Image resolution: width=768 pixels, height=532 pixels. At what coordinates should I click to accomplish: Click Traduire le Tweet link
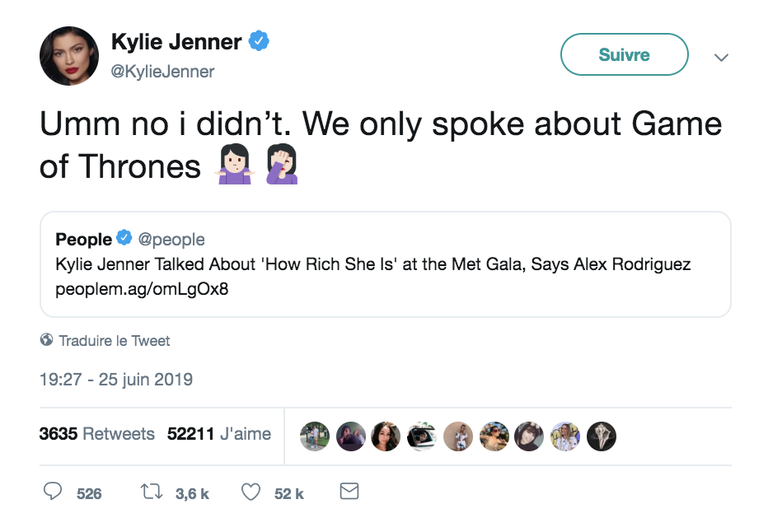(114, 341)
